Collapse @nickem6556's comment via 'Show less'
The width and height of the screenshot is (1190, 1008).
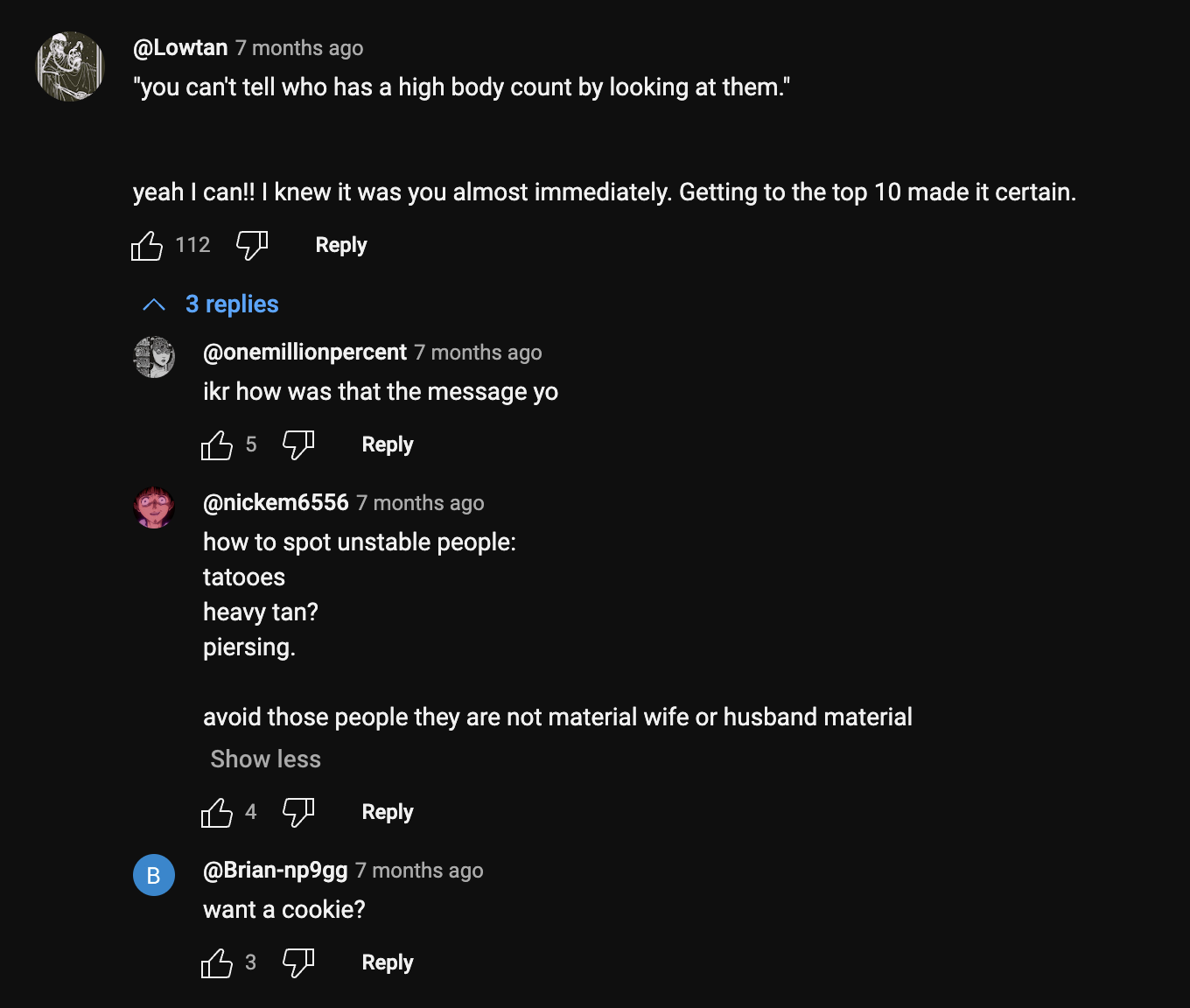coord(265,759)
